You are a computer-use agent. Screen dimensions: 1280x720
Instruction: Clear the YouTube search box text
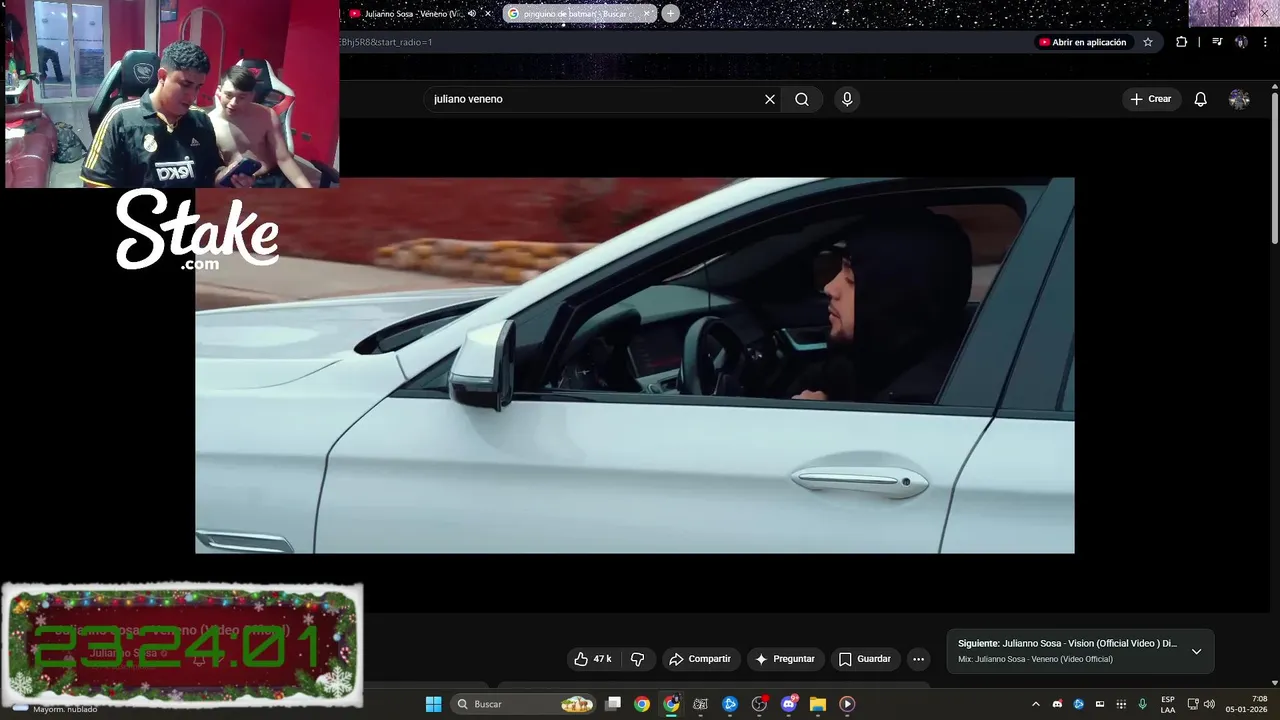tap(770, 99)
